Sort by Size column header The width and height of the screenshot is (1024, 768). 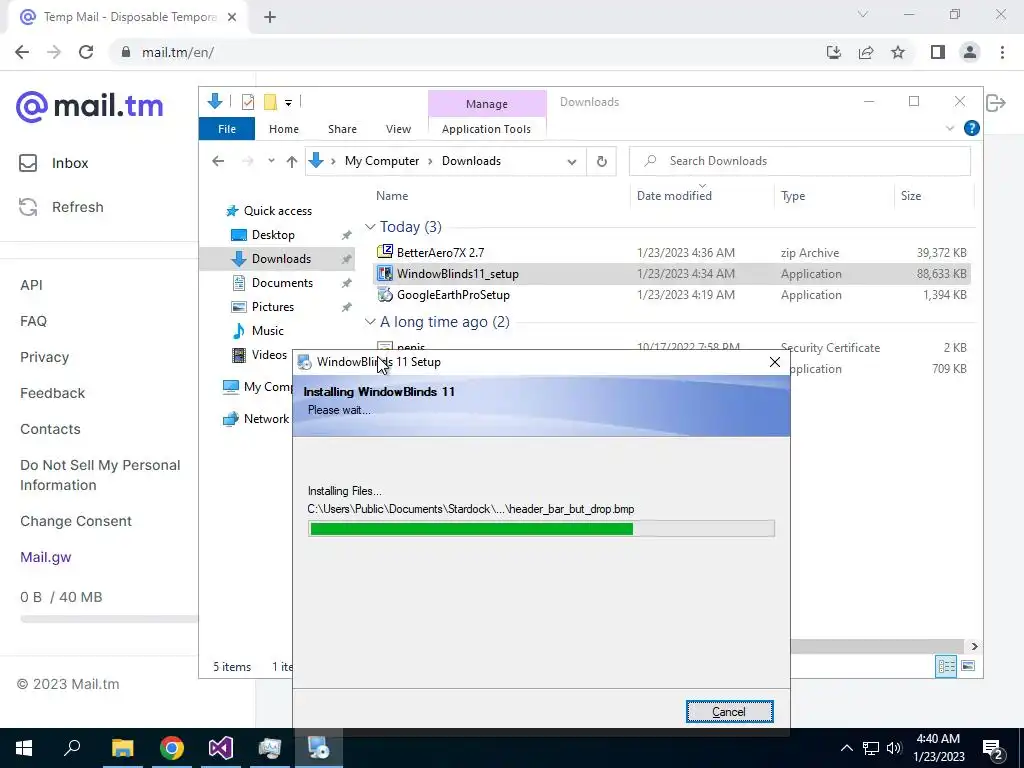click(910, 196)
